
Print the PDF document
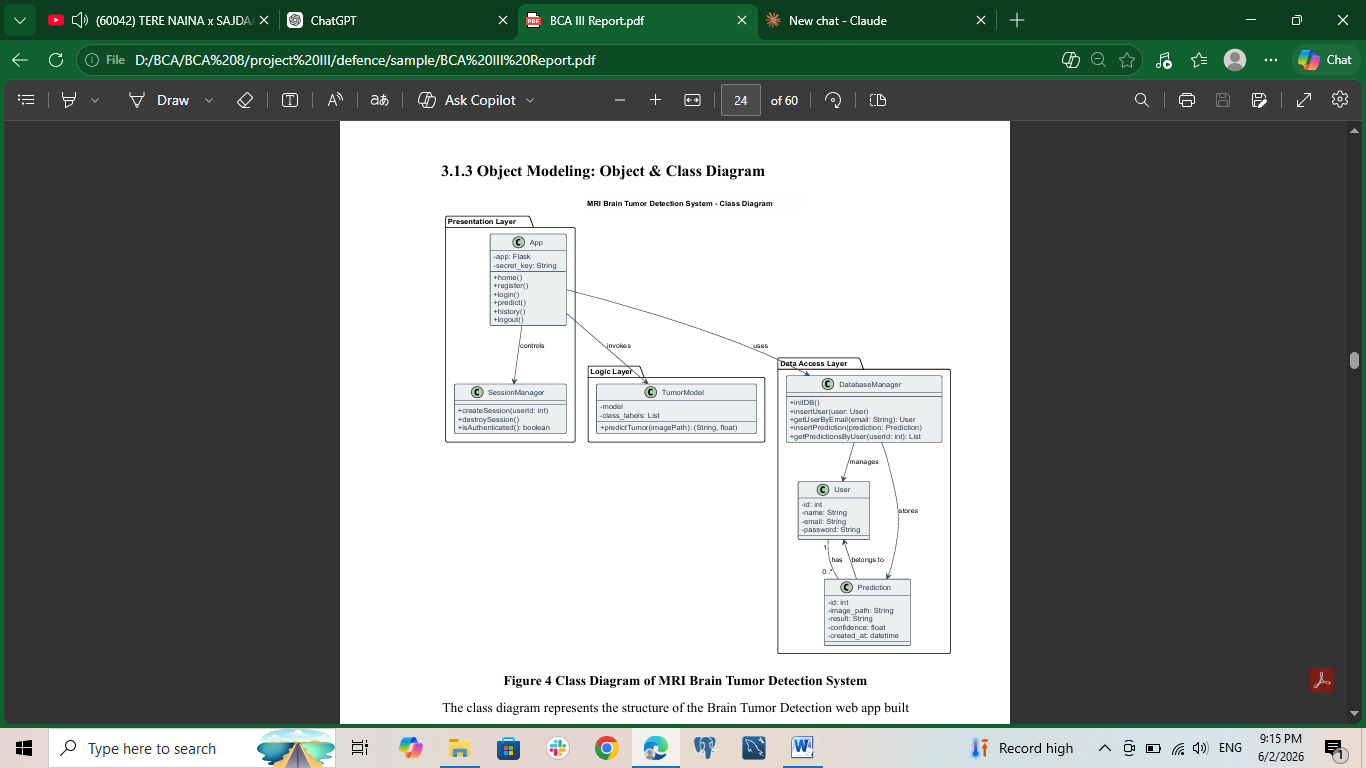pyautogui.click(x=1187, y=100)
